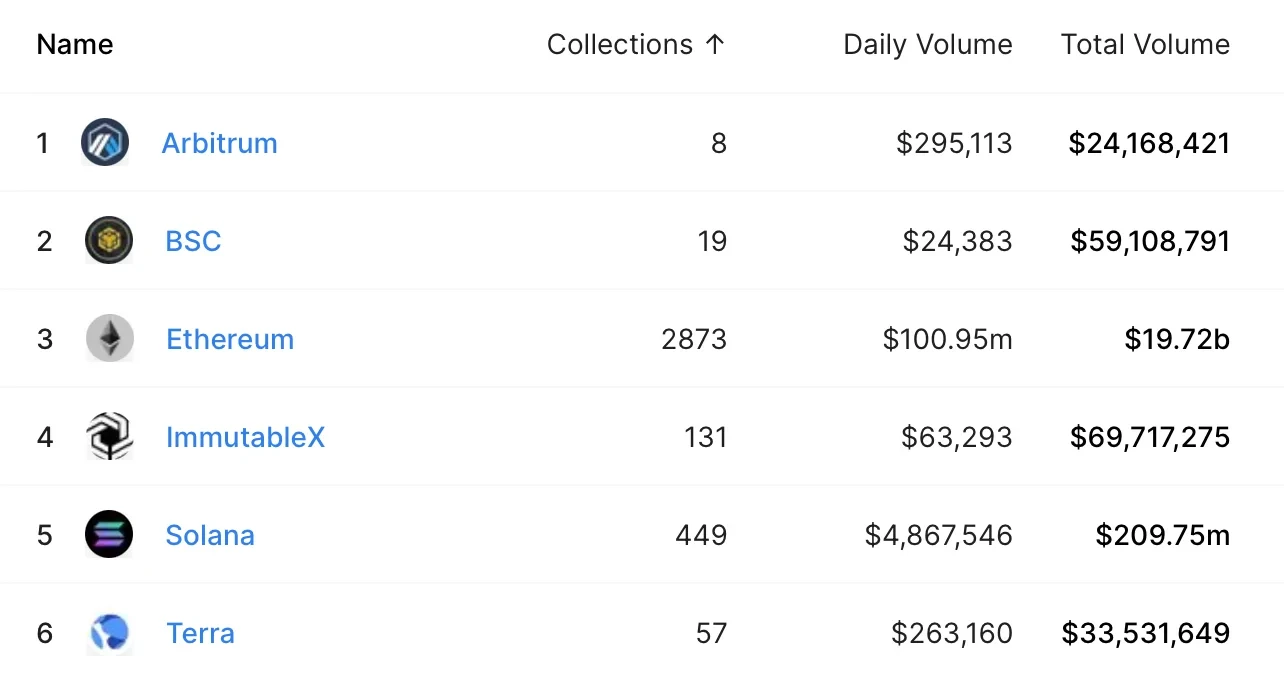1284x678 pixels.
Task: Visit the Solana chain link
Action: click(210, 535)
